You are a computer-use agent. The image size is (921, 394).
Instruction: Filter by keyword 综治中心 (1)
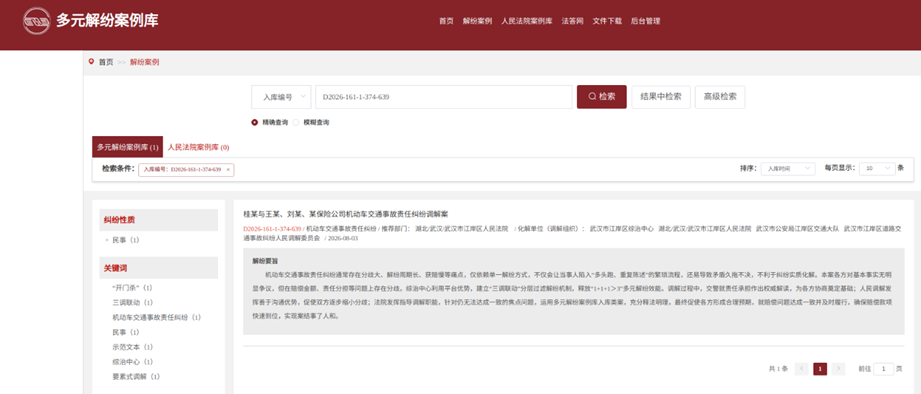coord(132,362)
